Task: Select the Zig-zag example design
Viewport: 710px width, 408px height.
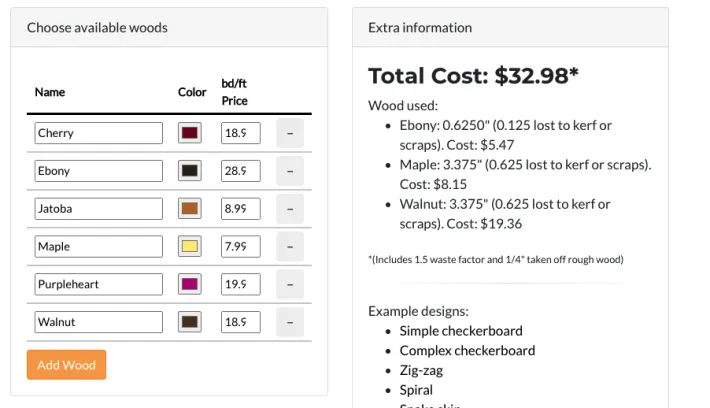Action: pos(421,370)
